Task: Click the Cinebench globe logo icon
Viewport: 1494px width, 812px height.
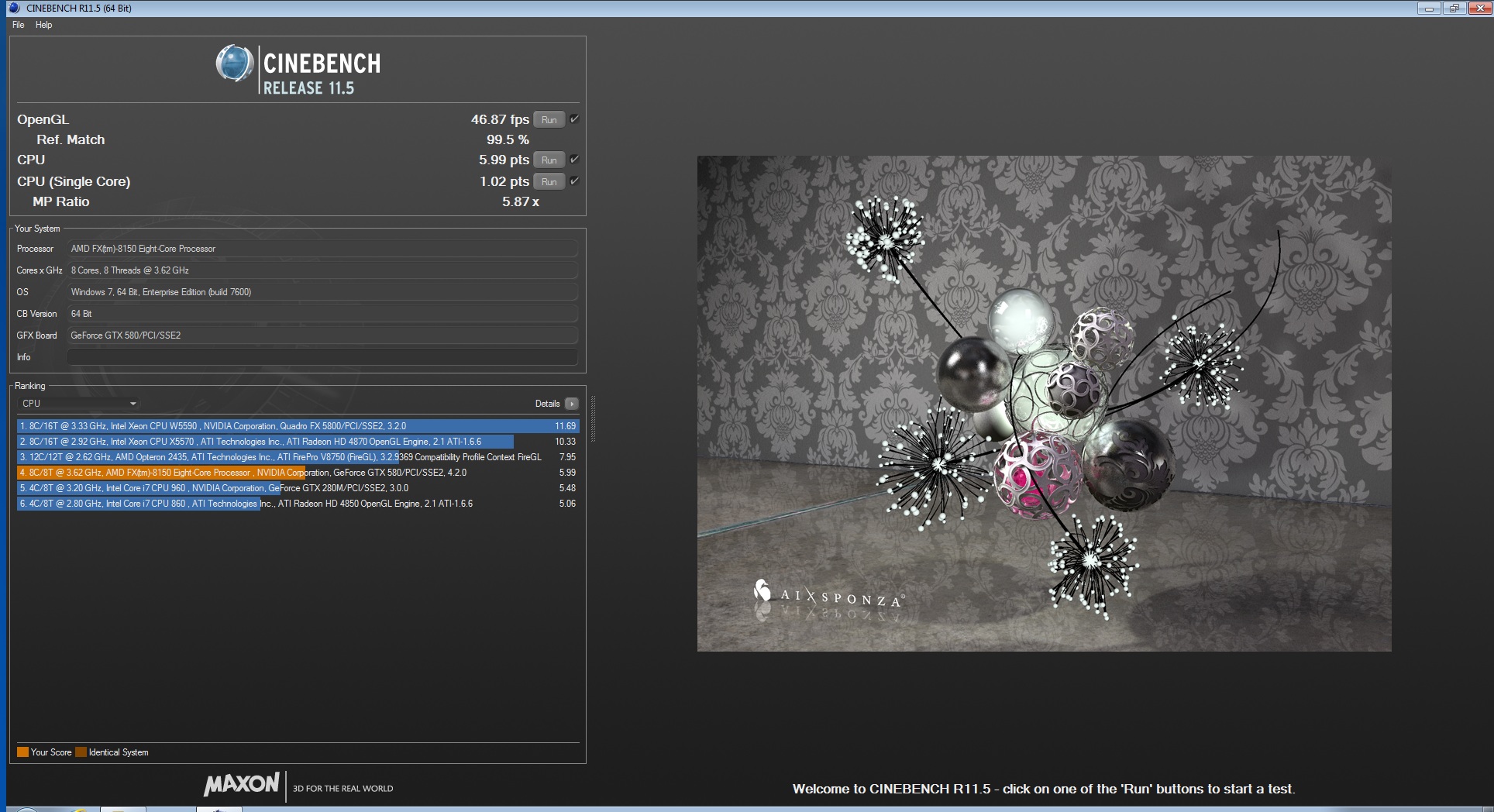Action: (x=234, y=64)
